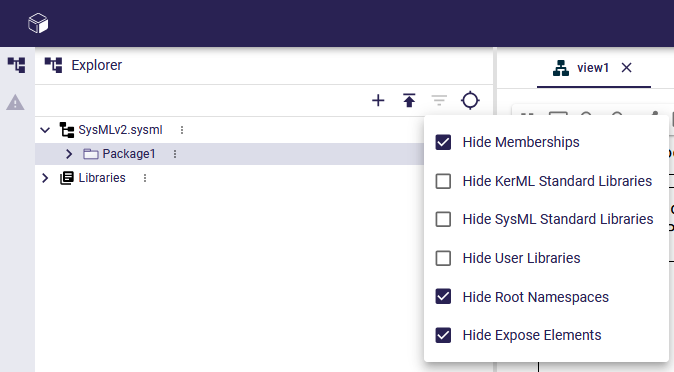Open more options for Libraries

[145, 178]
